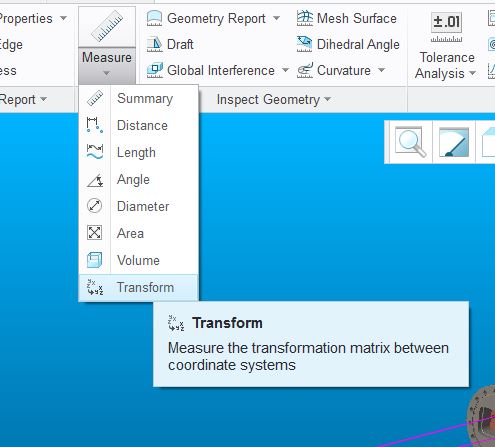Expand the Measure dropdown arrow
Viewport: 495px width, 447px height.
pos(106,73)
